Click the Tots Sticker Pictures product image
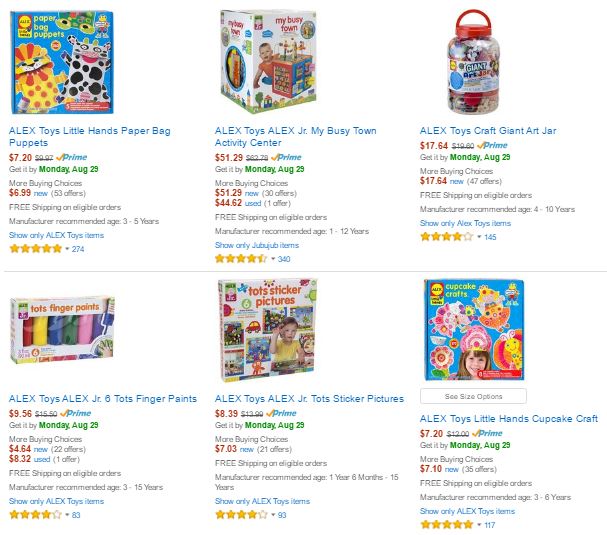This screenshot has width=607, height=535. click(268, 330)
